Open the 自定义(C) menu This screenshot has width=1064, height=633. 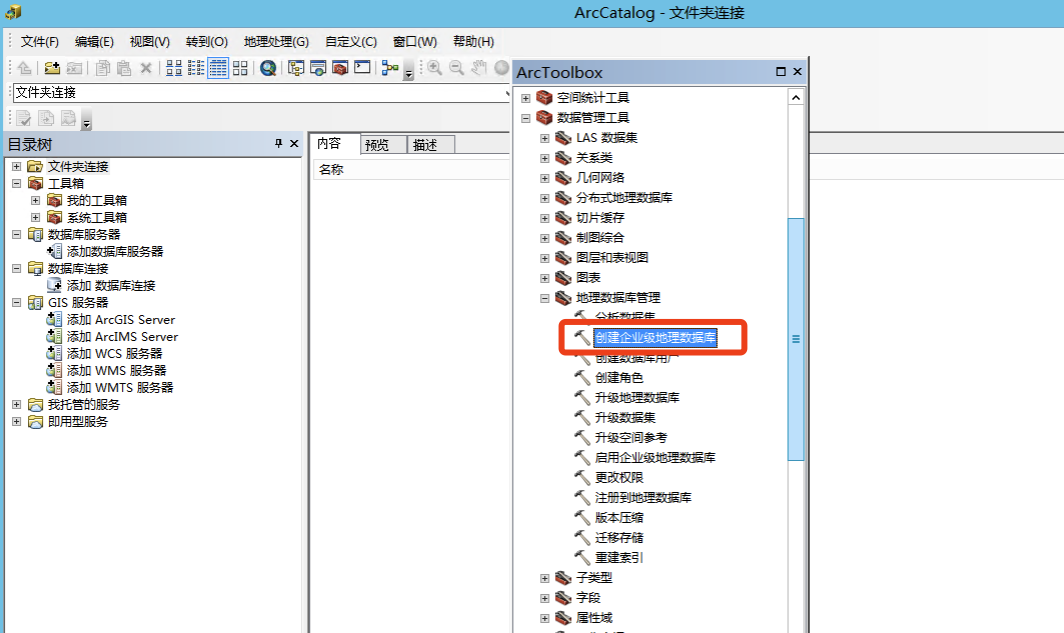pos(351,41)
